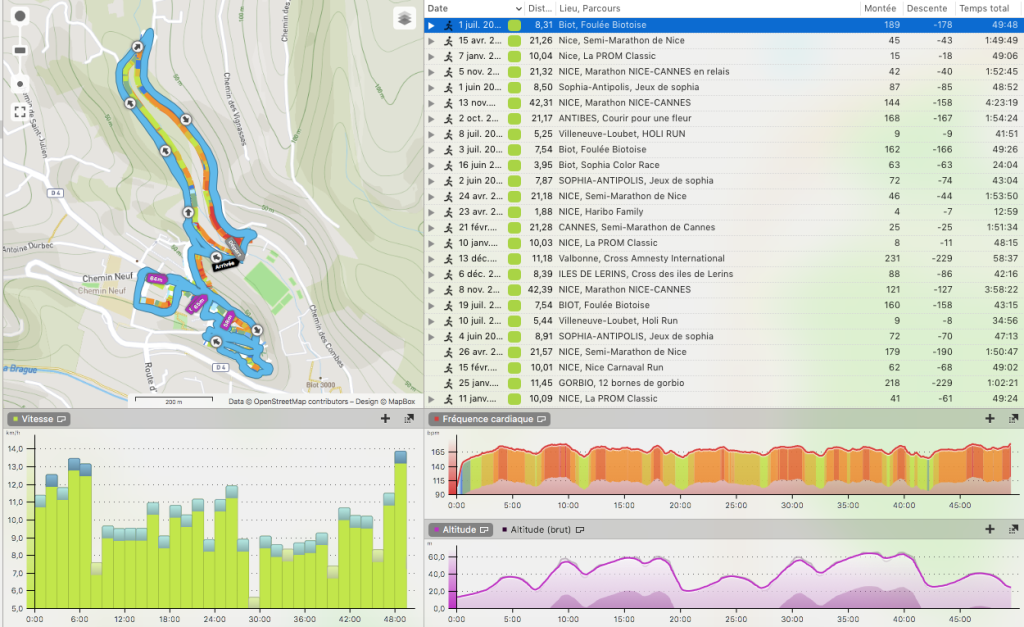The height and width of the screenshot is (627, 1024).
Task: Click the color swatch for ANTIBES run
Action: (514, 118)
